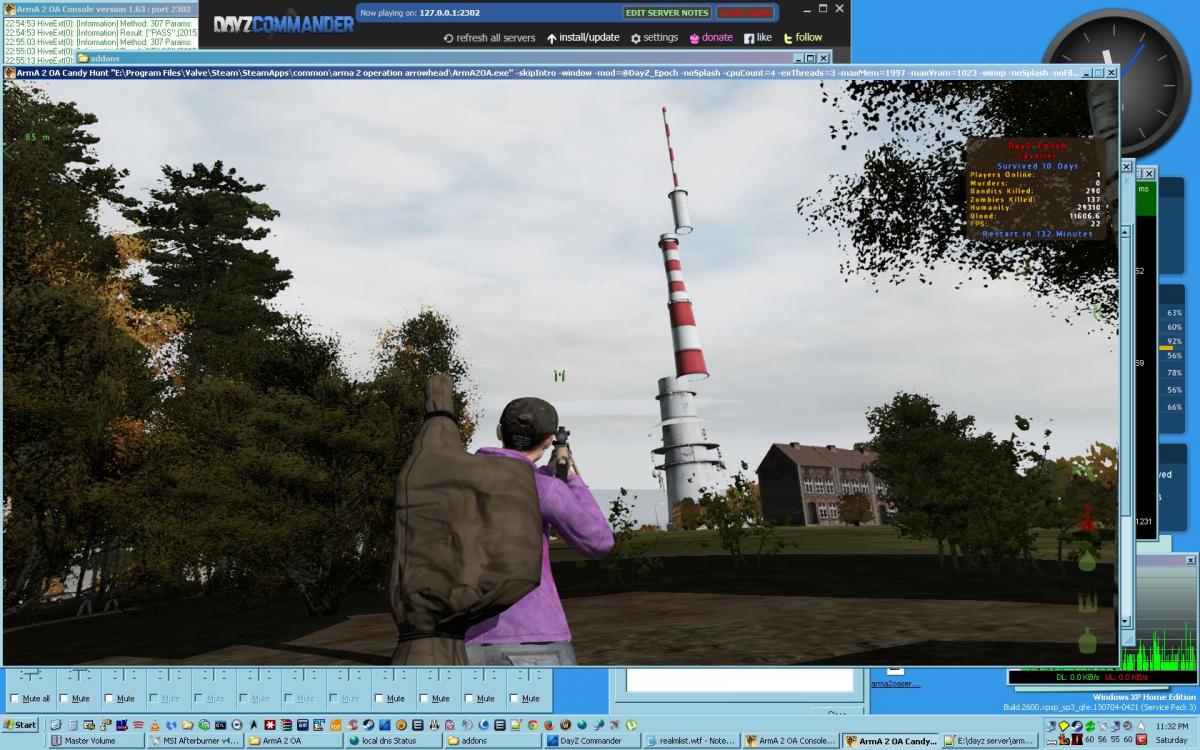Screen dimensions: 1200x750
Task: Open the red asterisk quick launch icon
Action: pos(270,724)
